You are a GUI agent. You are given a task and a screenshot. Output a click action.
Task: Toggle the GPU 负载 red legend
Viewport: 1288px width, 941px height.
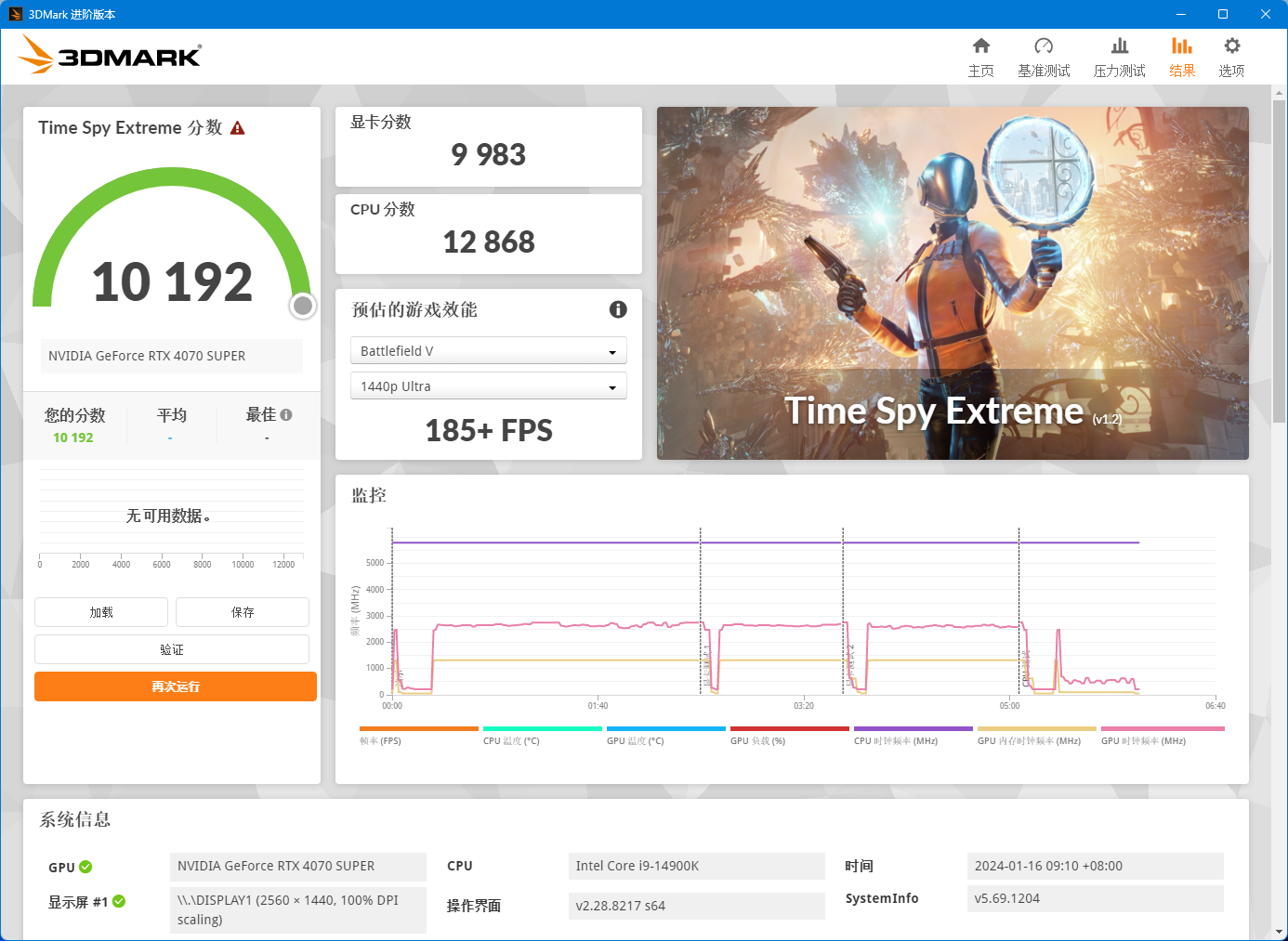[789, 735]
